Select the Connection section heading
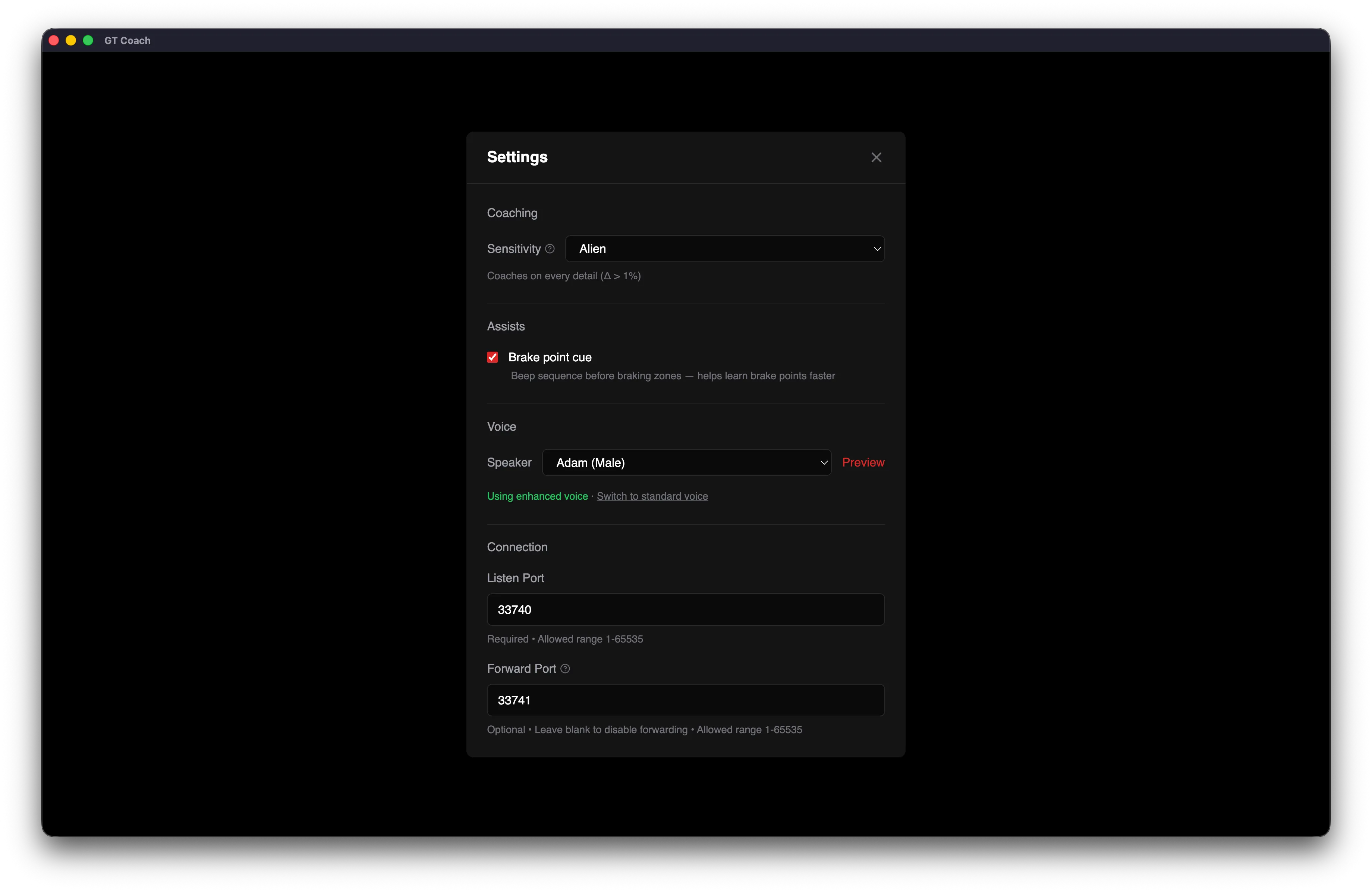The image size is (1372, 892). pyautogui.click(x=517, y=547)
